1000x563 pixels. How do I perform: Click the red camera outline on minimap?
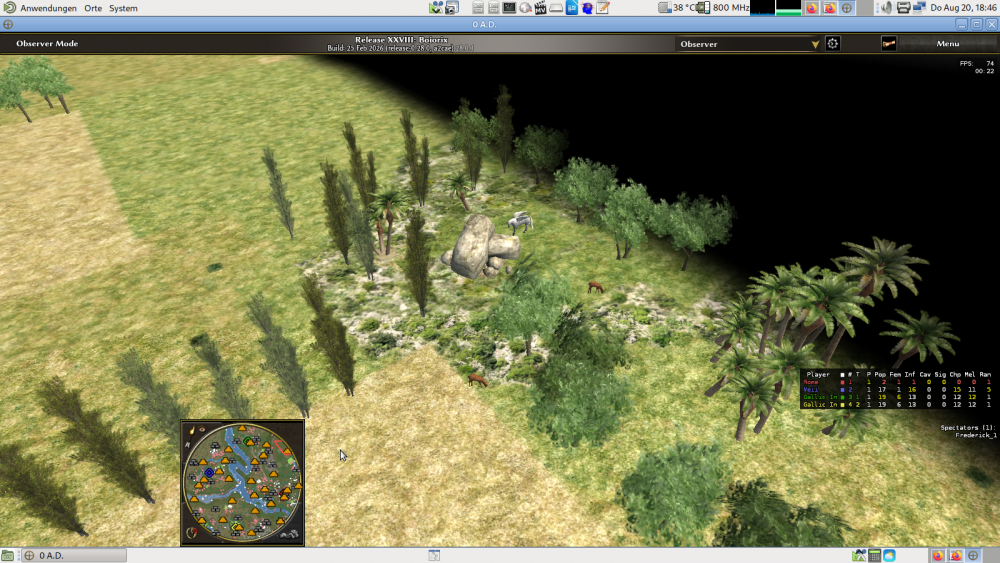285,448
